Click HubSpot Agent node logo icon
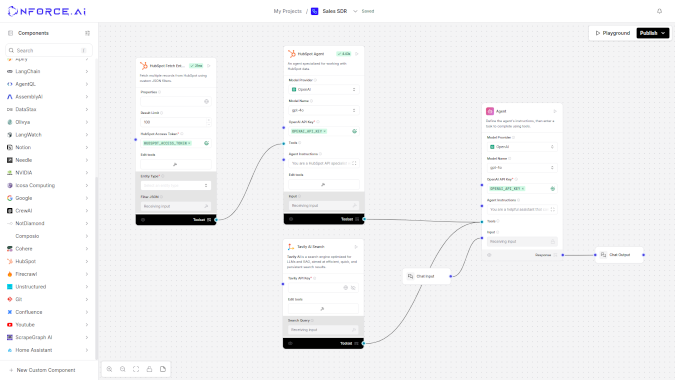The height and width of the screenshot is (380, 675). click(292, 54)
